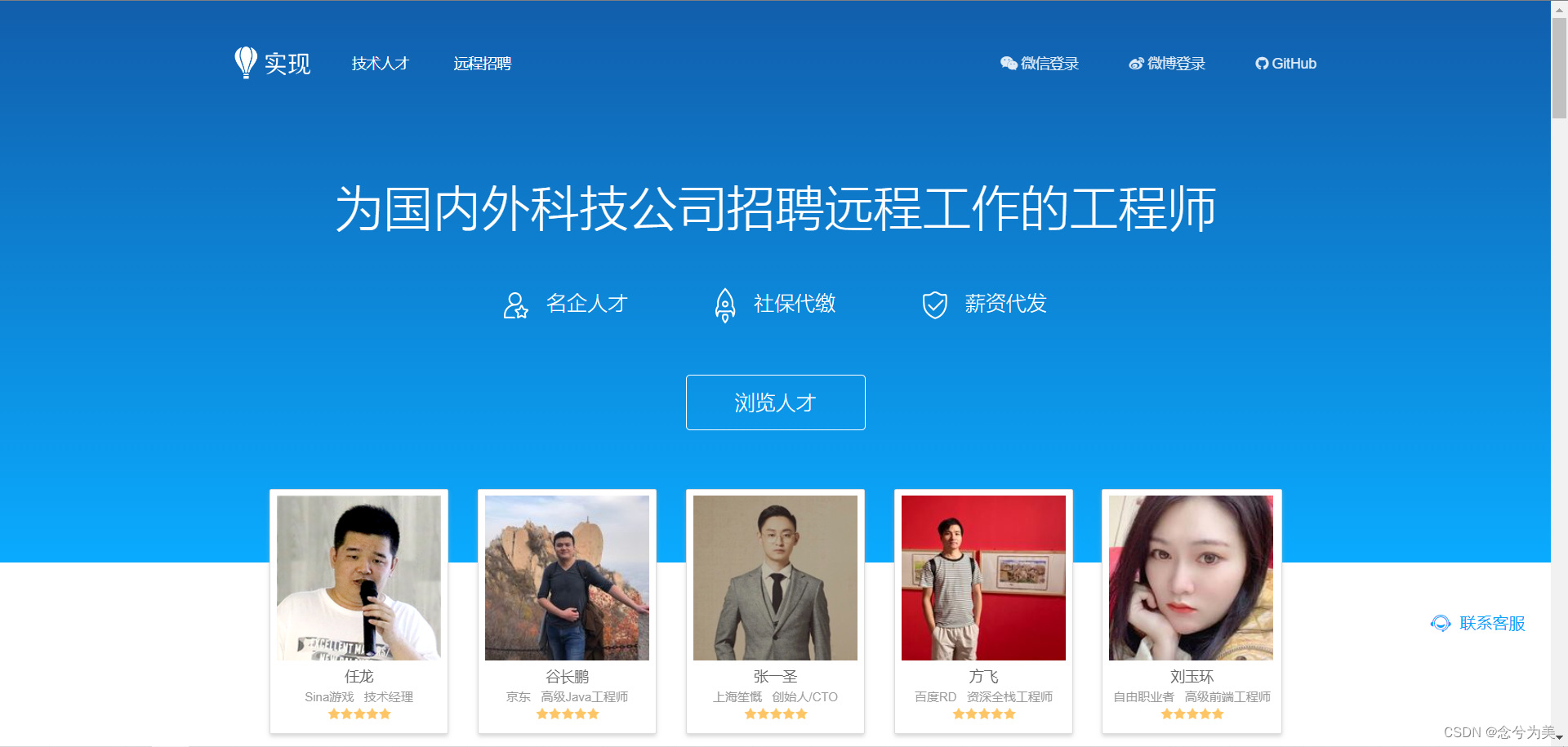The width and height of the screenshot is (1568, 747).
Task: Click the customer service headset icon
Action: point(1441,624)
